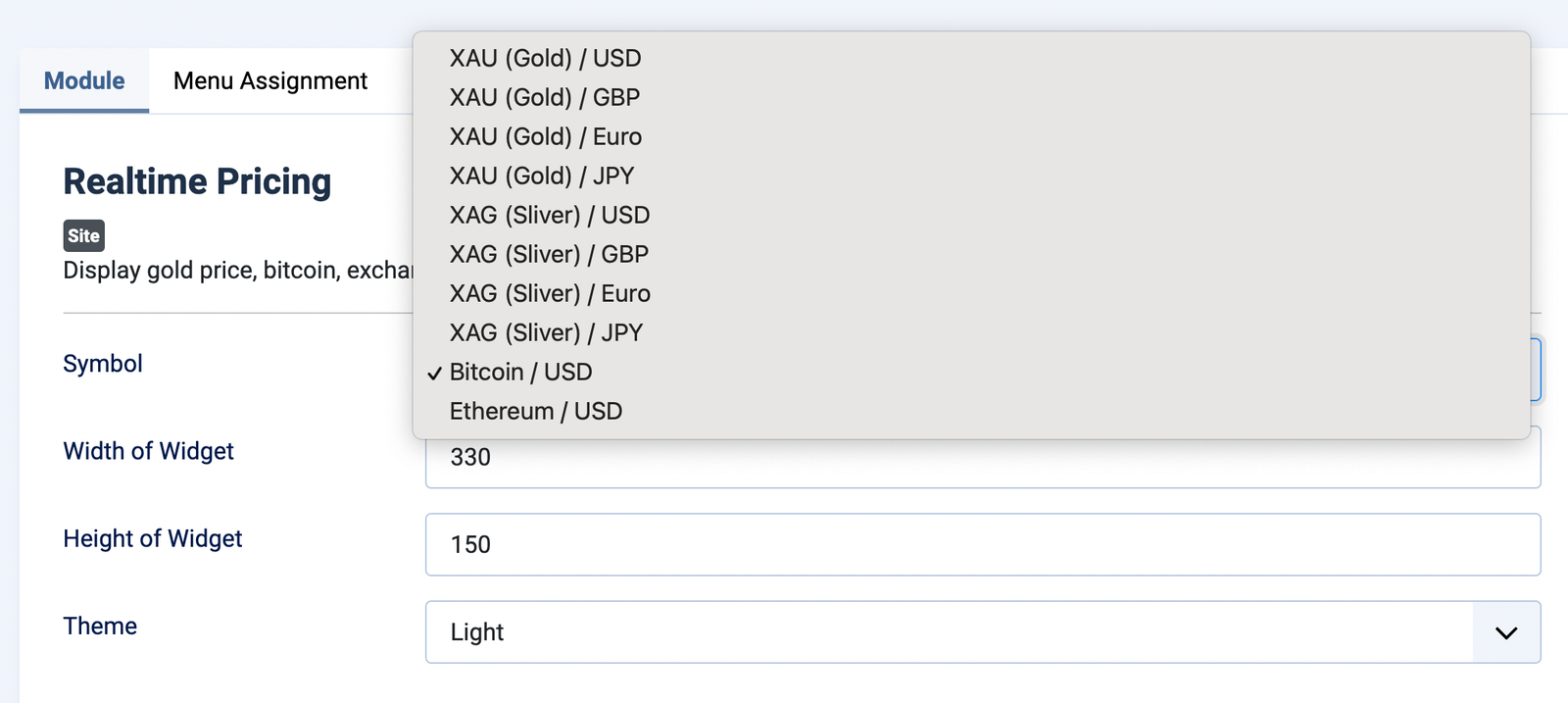
Task: Select XAG (Sliver) / GBP symbol
Action: (x=548, y=254)
